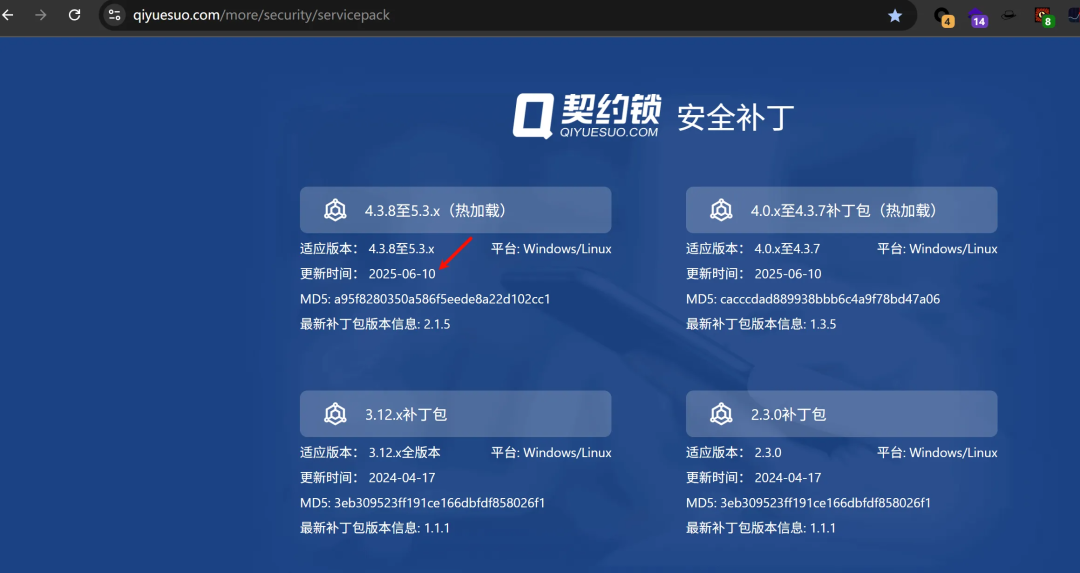Click the 安全补丁 page title
Viewport: 1080px width, 573px height.
736,118
